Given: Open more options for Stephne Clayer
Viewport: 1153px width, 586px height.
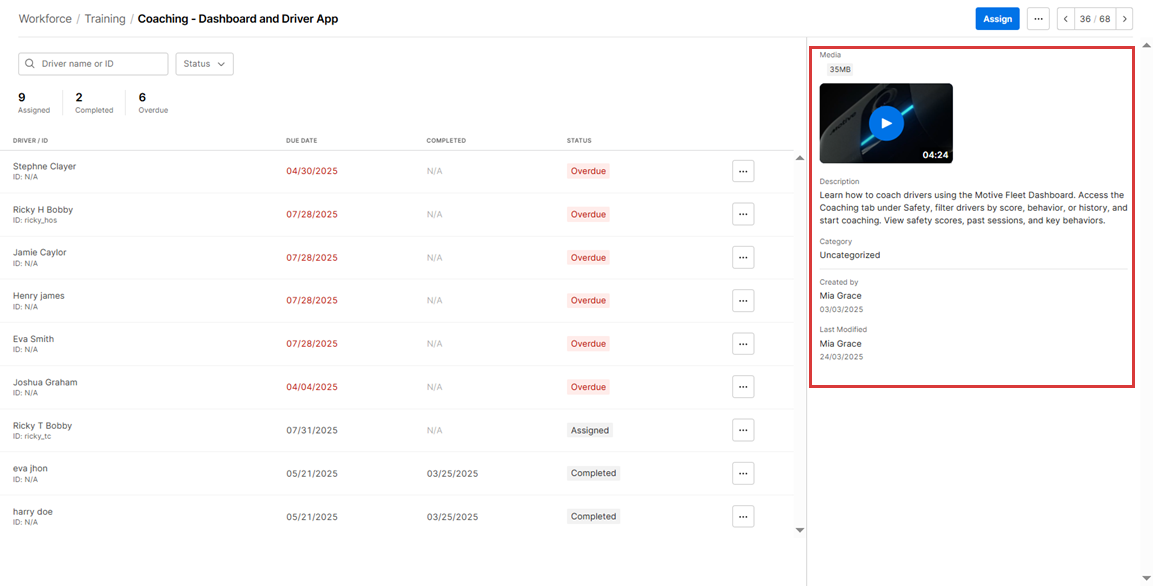Looking at the screenshot, I should pyautogui.click(x=742, y=171).
